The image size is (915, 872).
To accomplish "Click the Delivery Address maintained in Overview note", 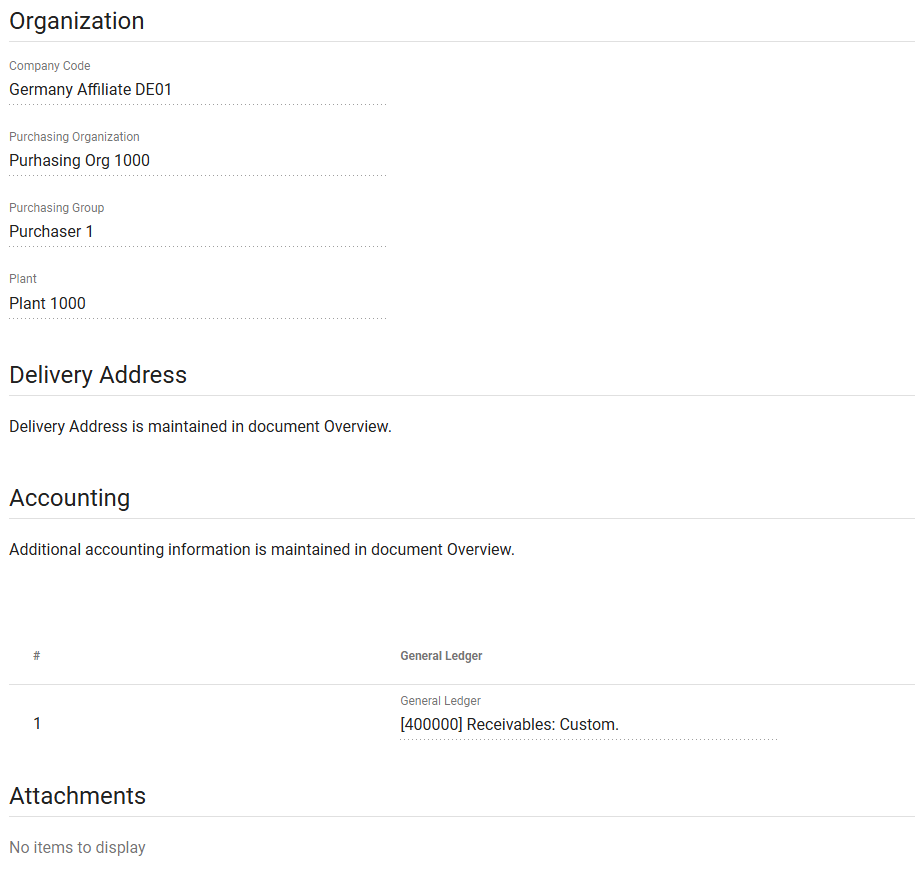I will [x=200, y=427].
